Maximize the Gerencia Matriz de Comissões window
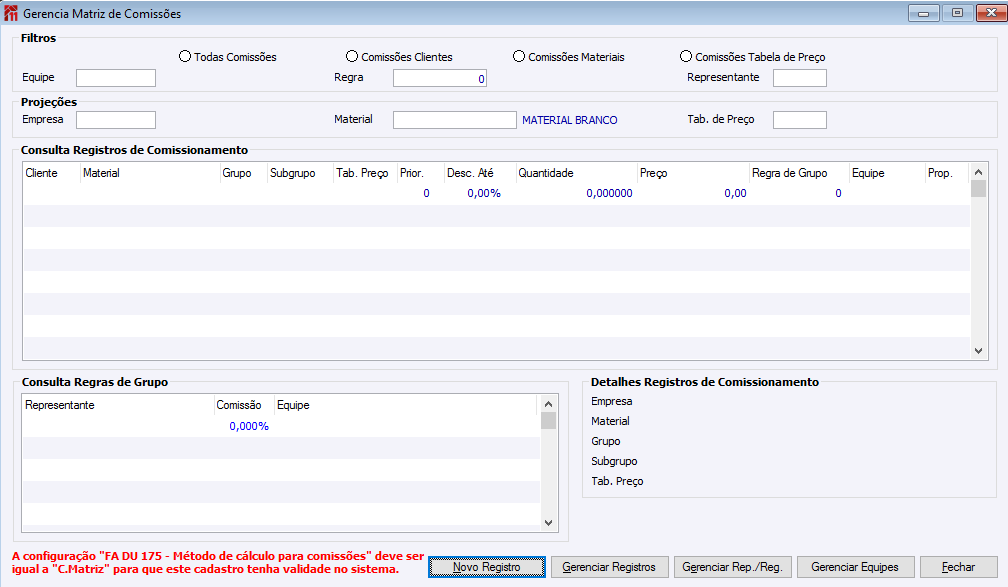The height and width of the screenshot is (587, 1008). pyautogui.click(x=957, y=13)
